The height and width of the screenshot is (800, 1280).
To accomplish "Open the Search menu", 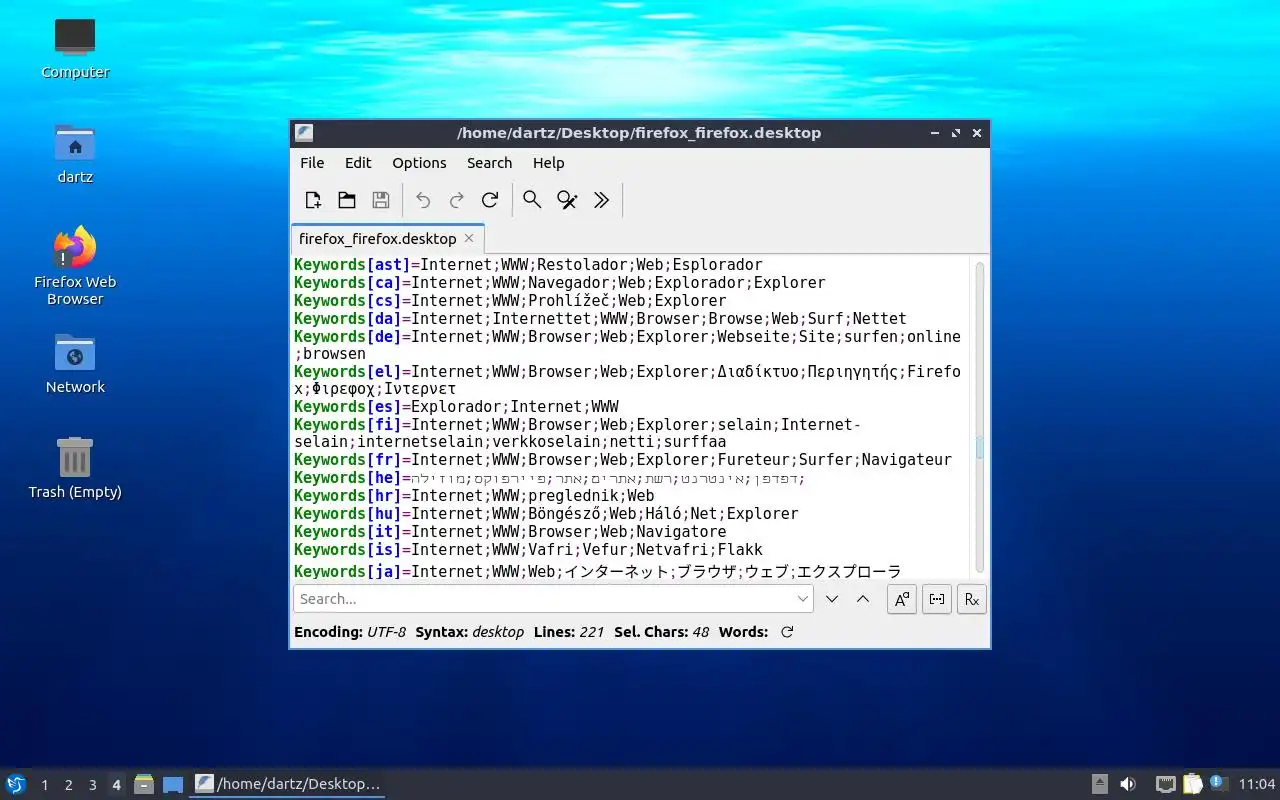I will click(x=489, y=163).
